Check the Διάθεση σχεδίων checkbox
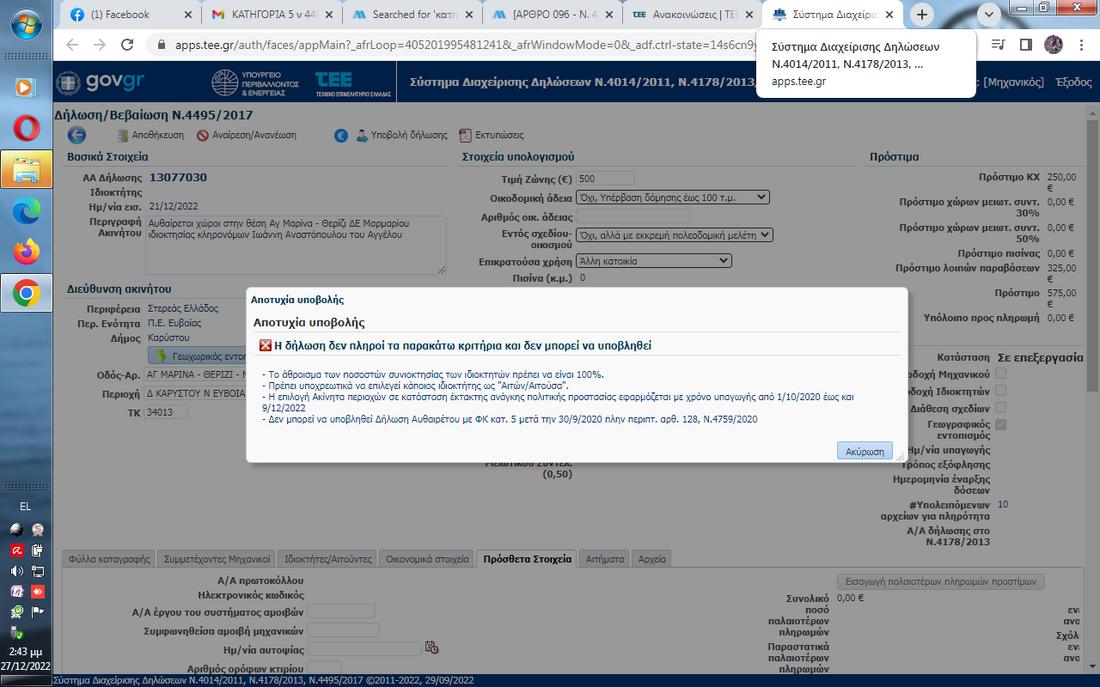Screen dimensions: 1100x687 [x=1001, y=408]
